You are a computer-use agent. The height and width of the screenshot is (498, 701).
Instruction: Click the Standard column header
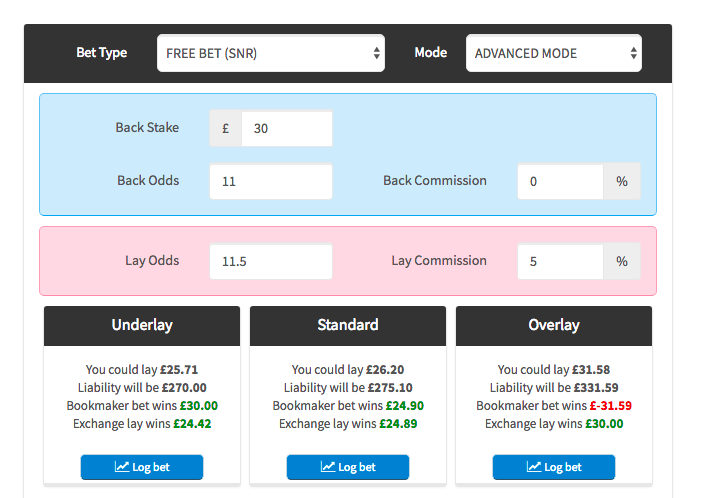(348, 325)
